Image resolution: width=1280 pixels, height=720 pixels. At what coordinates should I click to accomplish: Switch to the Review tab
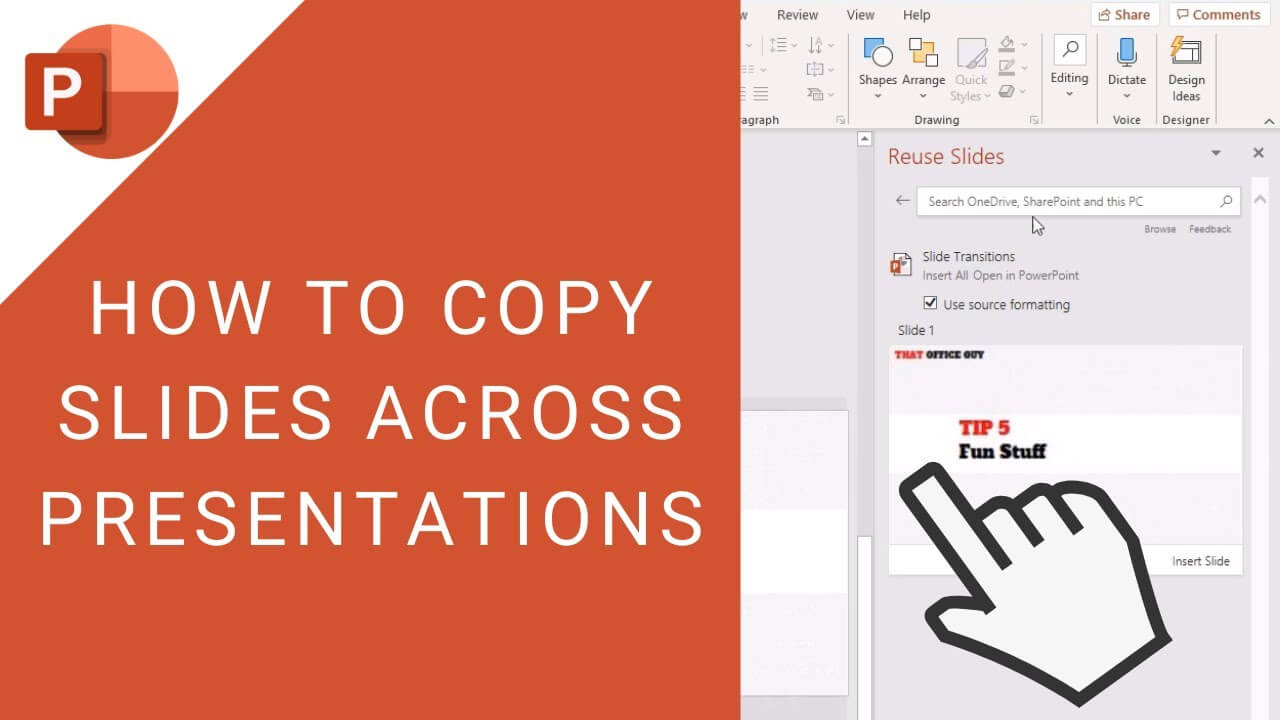coord(797,15)
